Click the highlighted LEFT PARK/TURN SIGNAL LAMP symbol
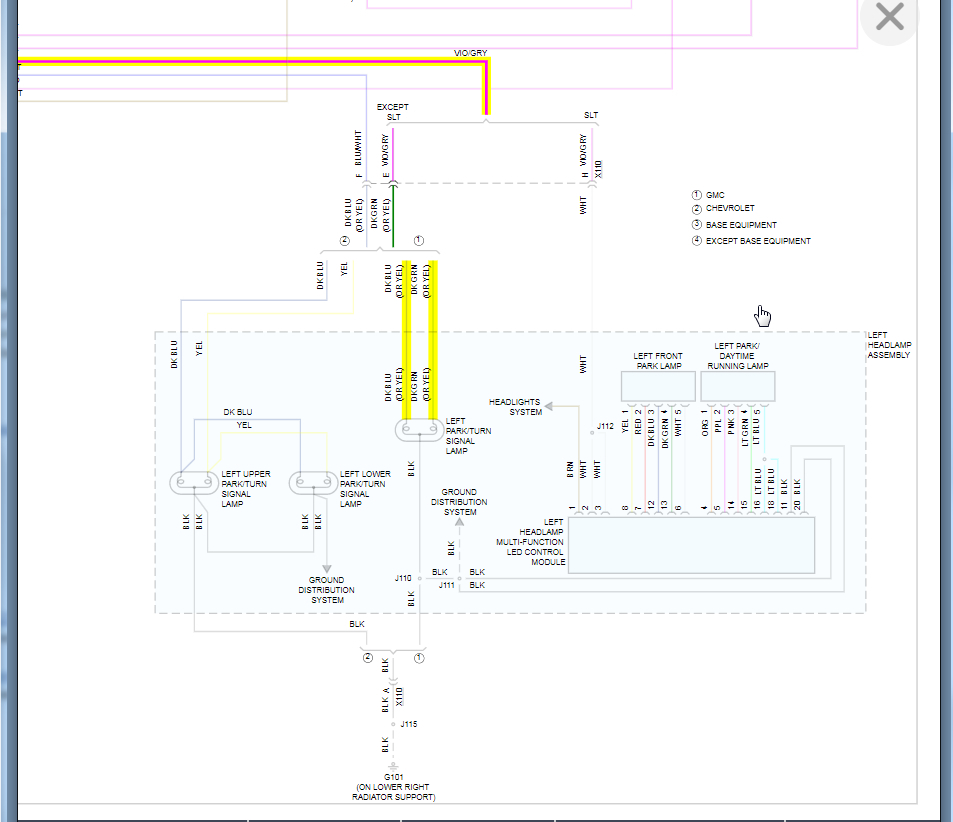The width and height of the screenshot is (953, 822). point(419,430)
